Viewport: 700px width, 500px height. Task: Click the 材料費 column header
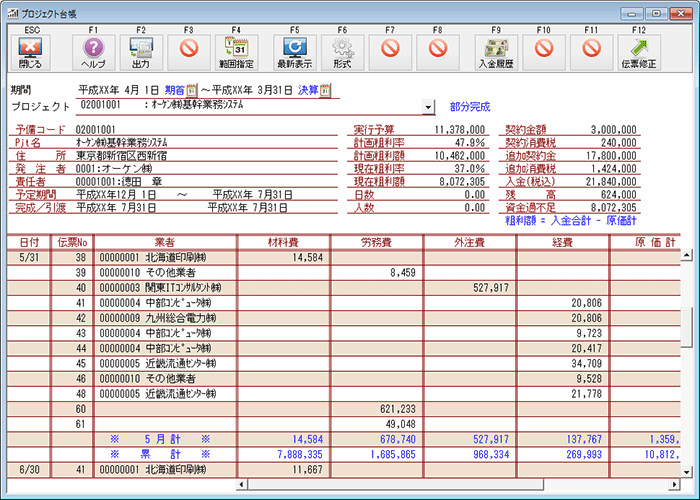[283, 242]
